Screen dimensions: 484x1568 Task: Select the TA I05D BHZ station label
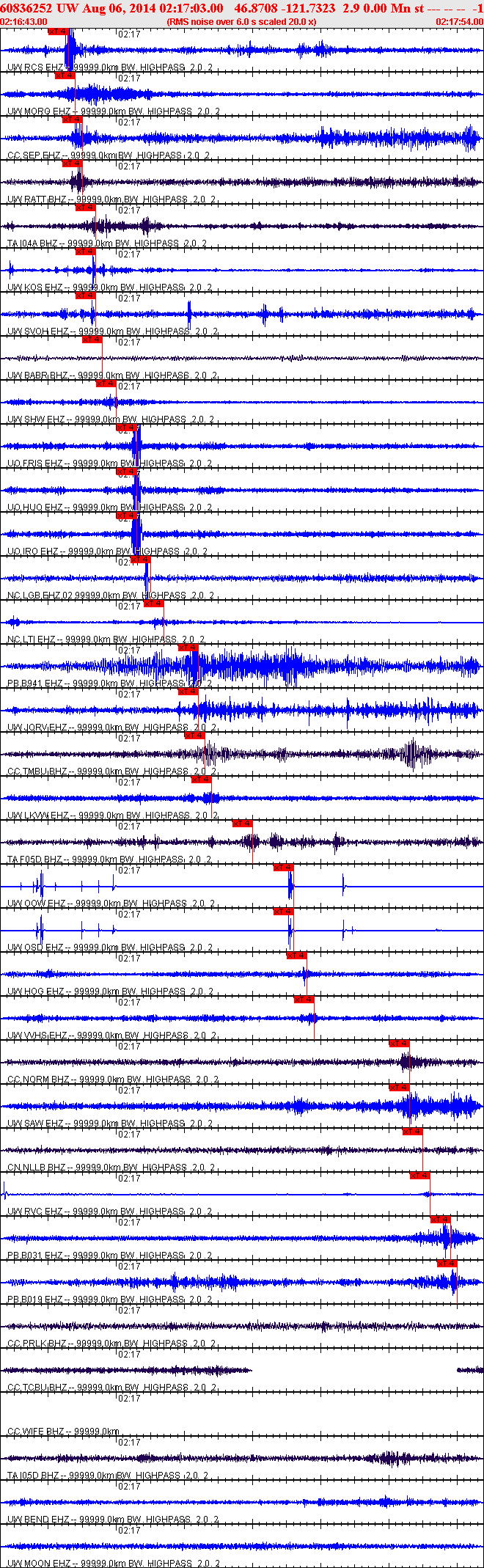click(34, 1476)
